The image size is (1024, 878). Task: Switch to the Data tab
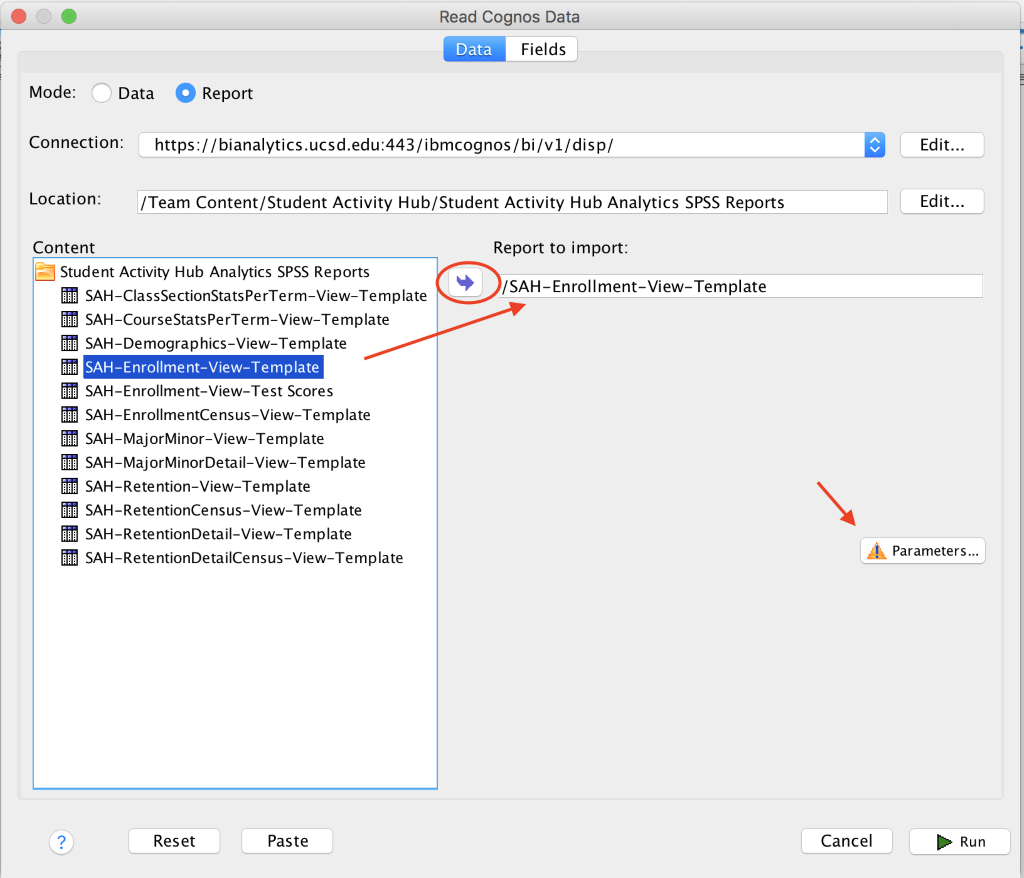474,49
